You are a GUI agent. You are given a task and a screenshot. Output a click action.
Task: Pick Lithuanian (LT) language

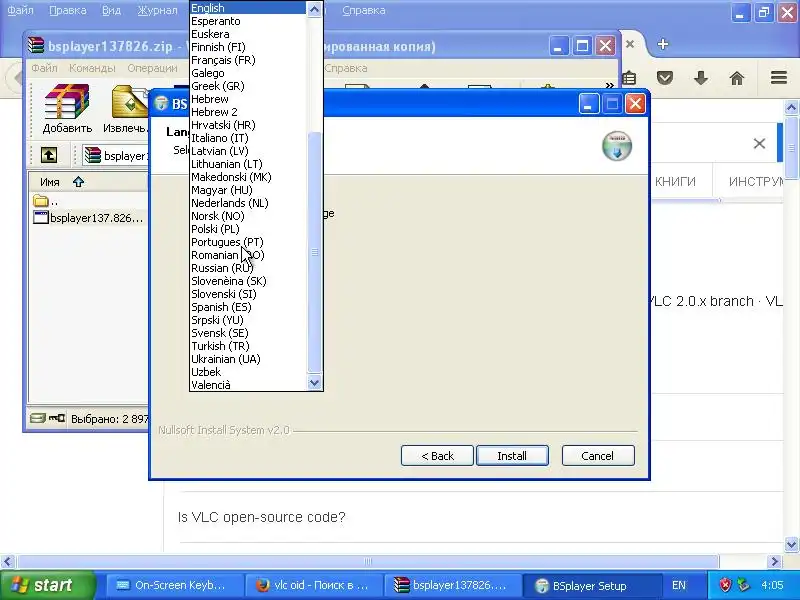[x=248, y=164]
